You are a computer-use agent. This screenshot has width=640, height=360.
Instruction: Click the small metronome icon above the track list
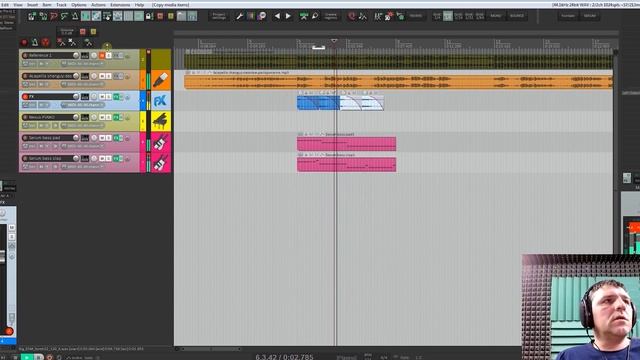[x=35, y=42]
